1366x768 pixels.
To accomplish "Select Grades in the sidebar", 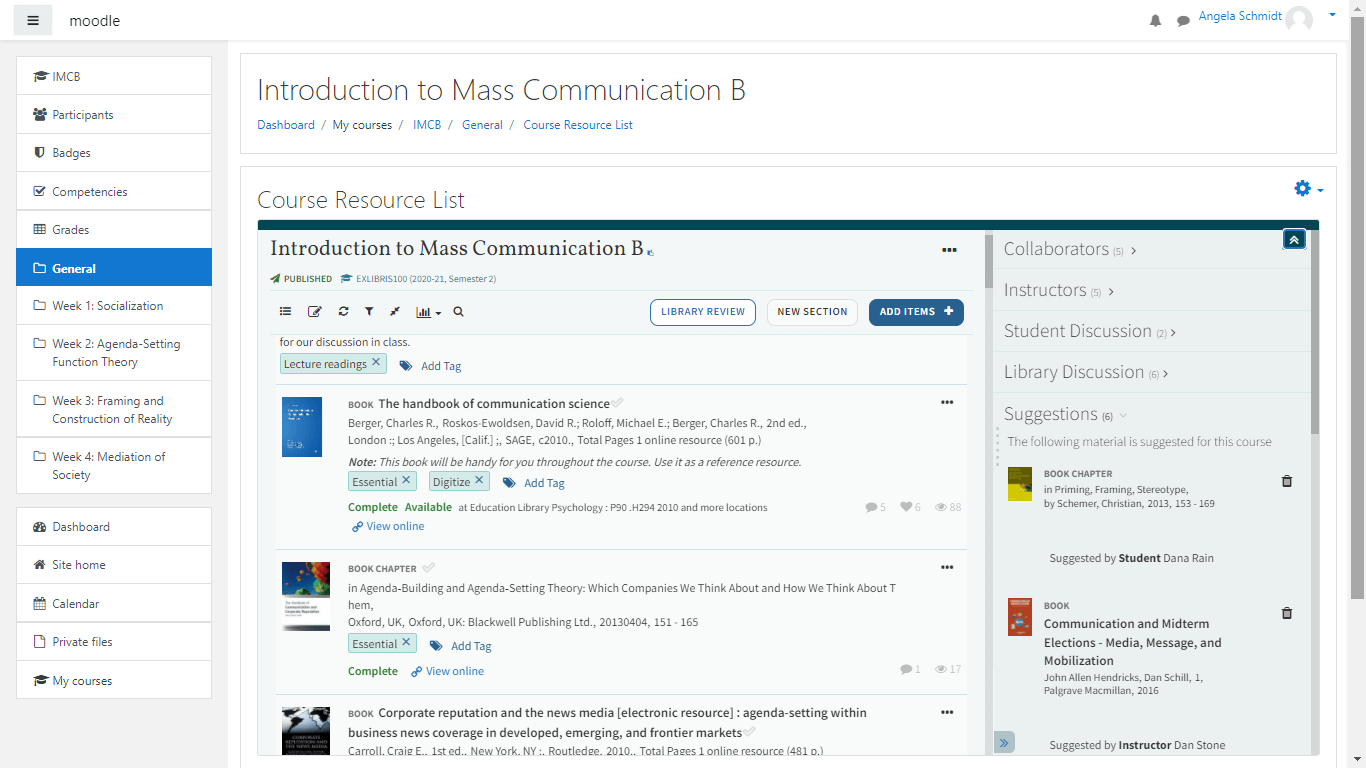I will point(70,230).
